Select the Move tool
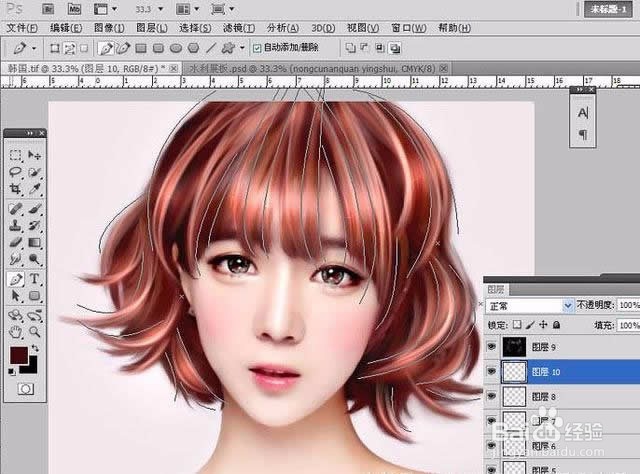 coord(35,155)
